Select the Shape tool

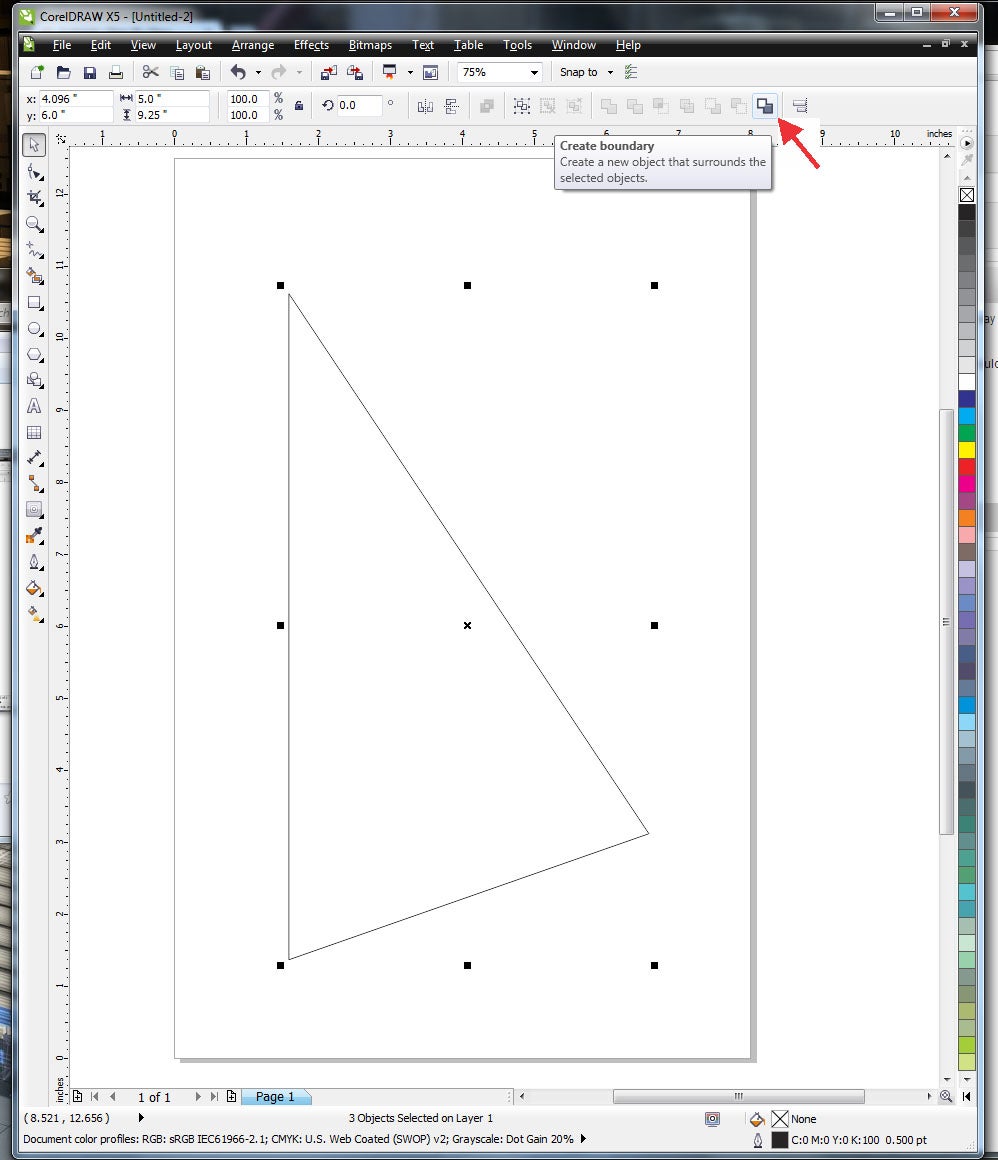click(34, 171)
